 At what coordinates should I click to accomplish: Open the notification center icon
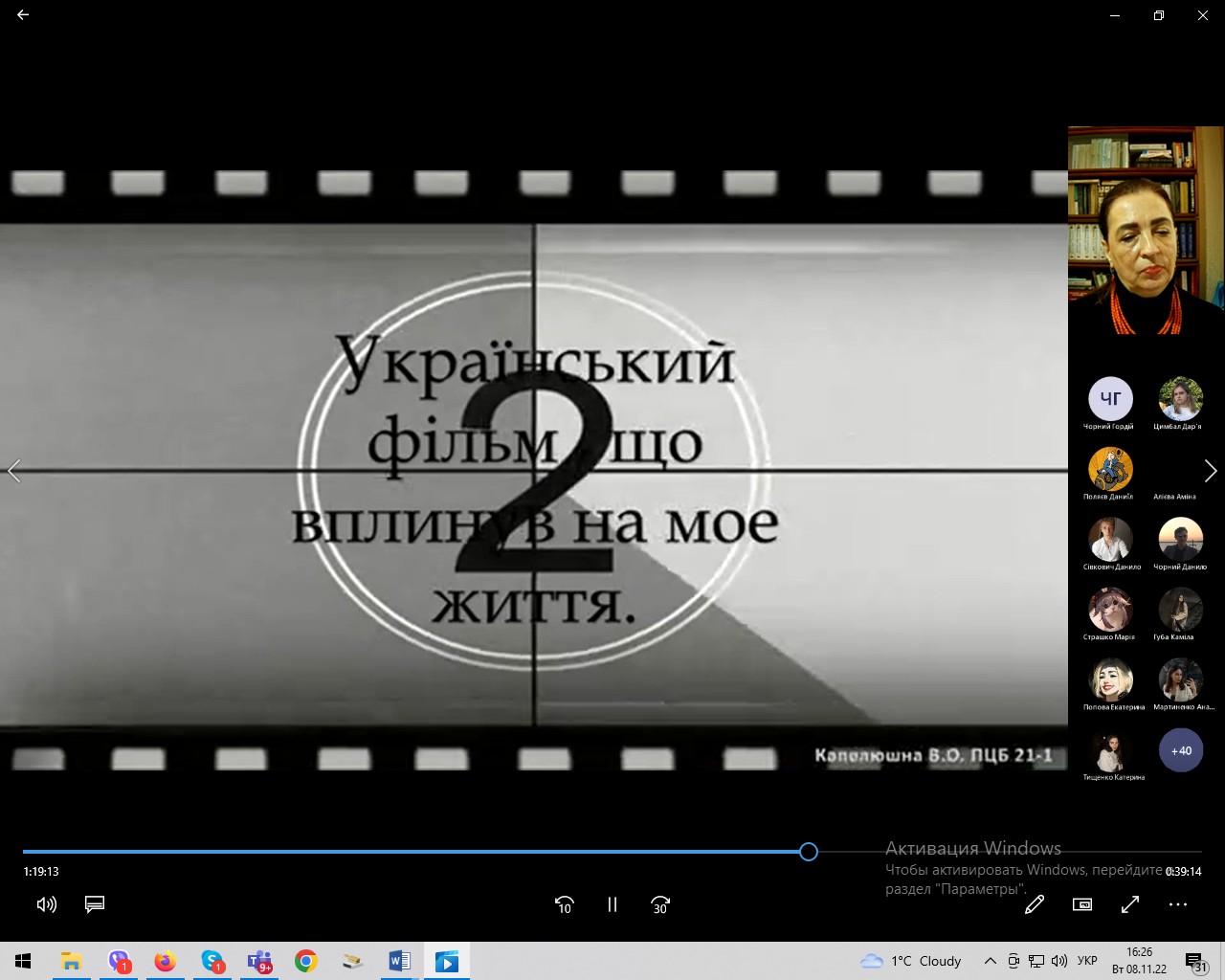(x=1196, y=962)
